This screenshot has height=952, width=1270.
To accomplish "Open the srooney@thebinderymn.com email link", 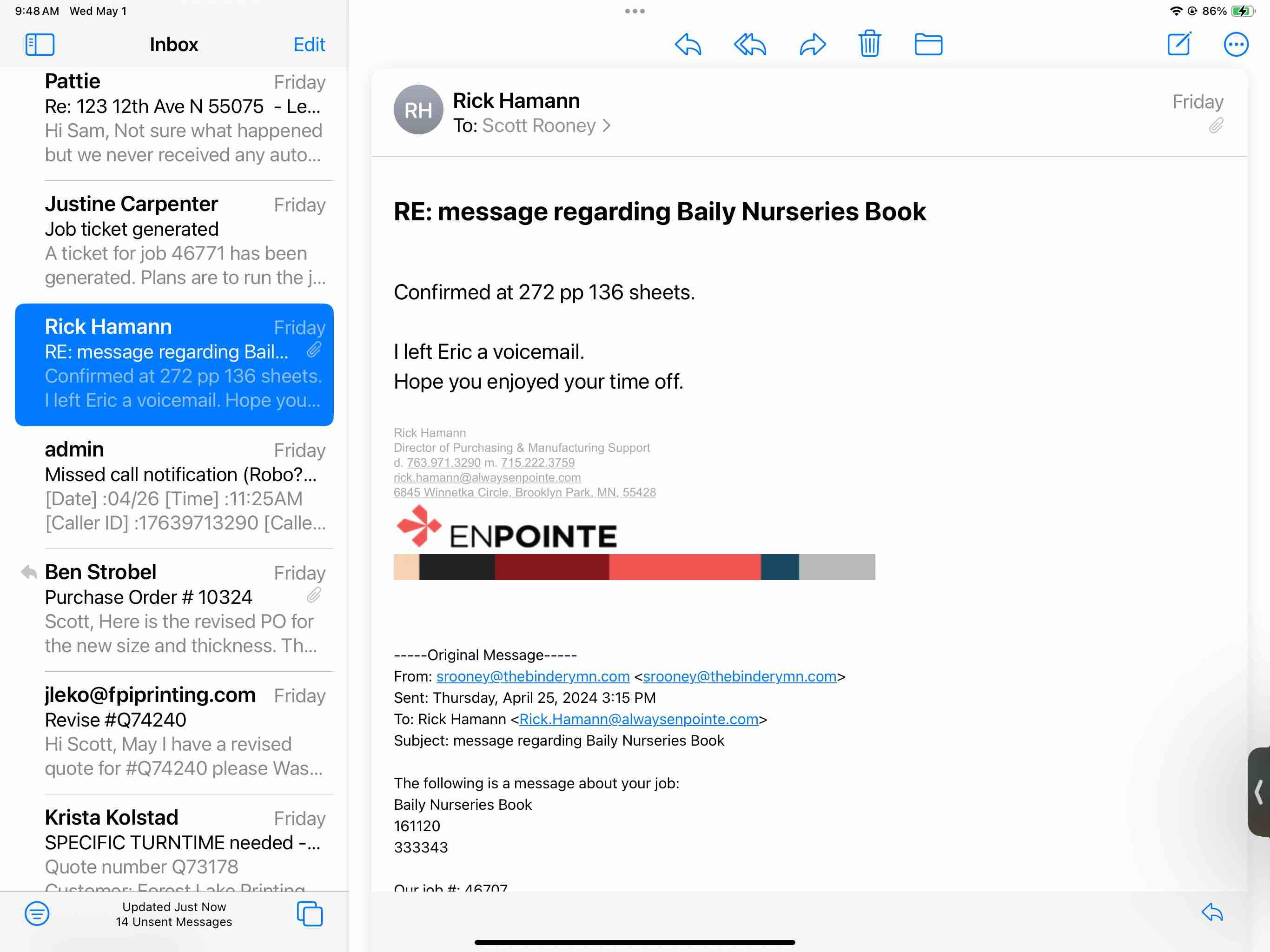I will click(532, 676).
